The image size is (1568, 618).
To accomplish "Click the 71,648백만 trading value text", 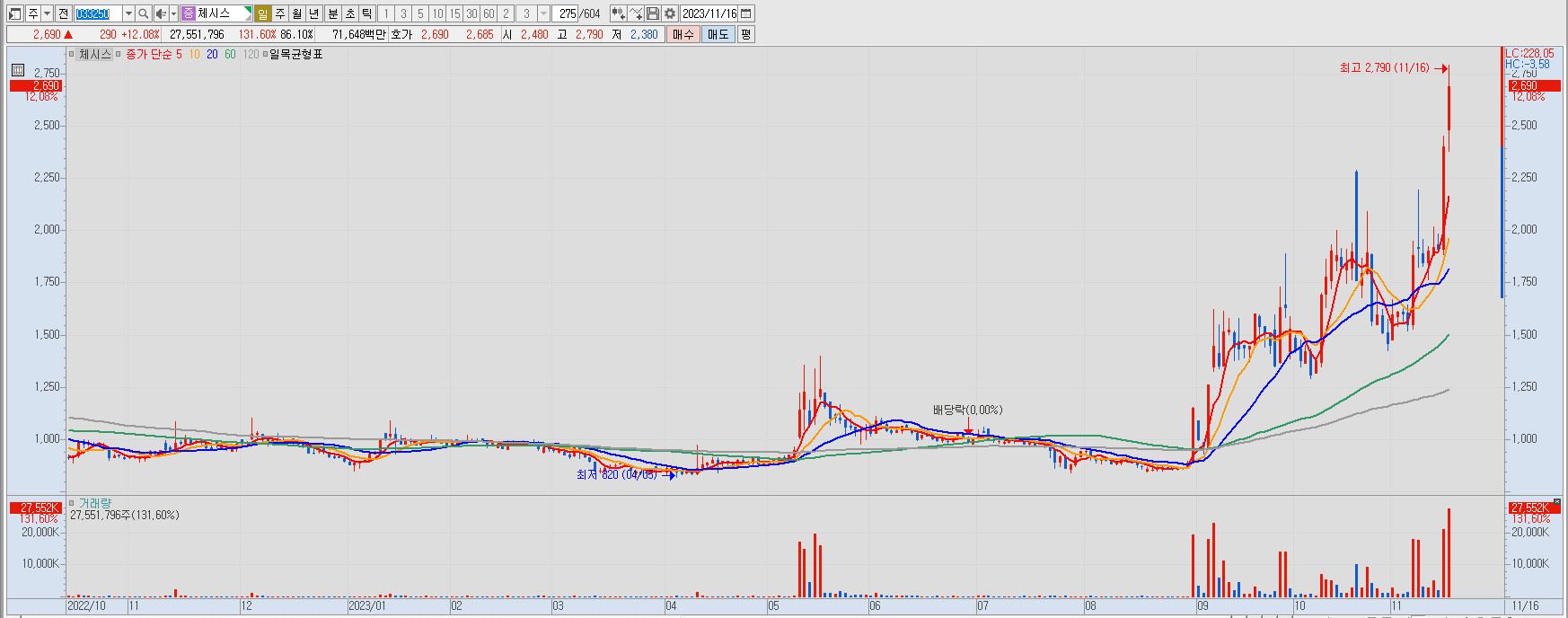I will coord(358,34).
